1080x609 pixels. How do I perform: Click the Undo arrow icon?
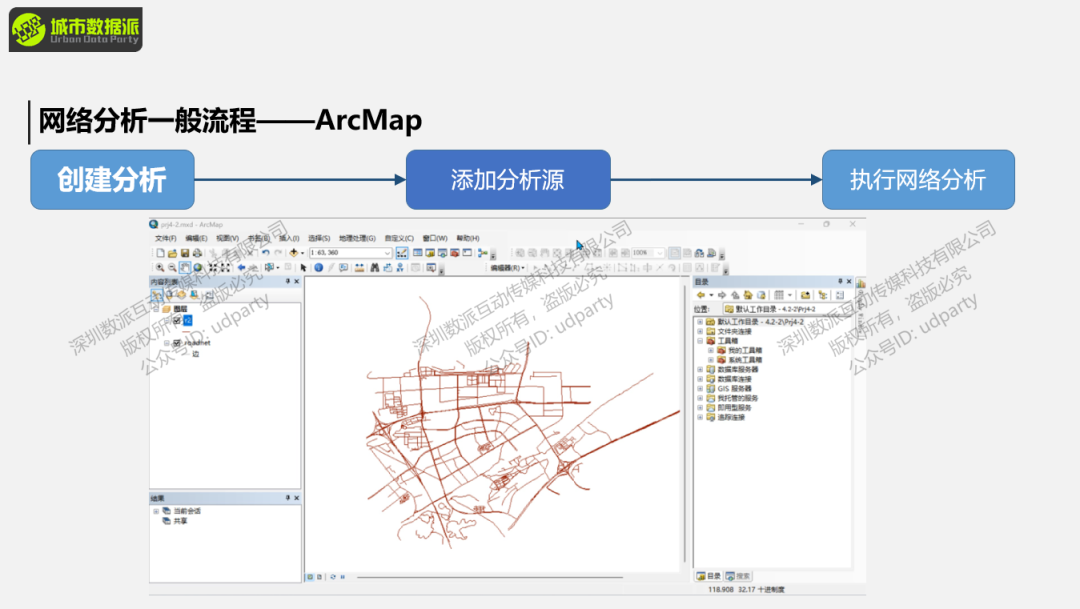pyautogui.click(x=265, y=253)
